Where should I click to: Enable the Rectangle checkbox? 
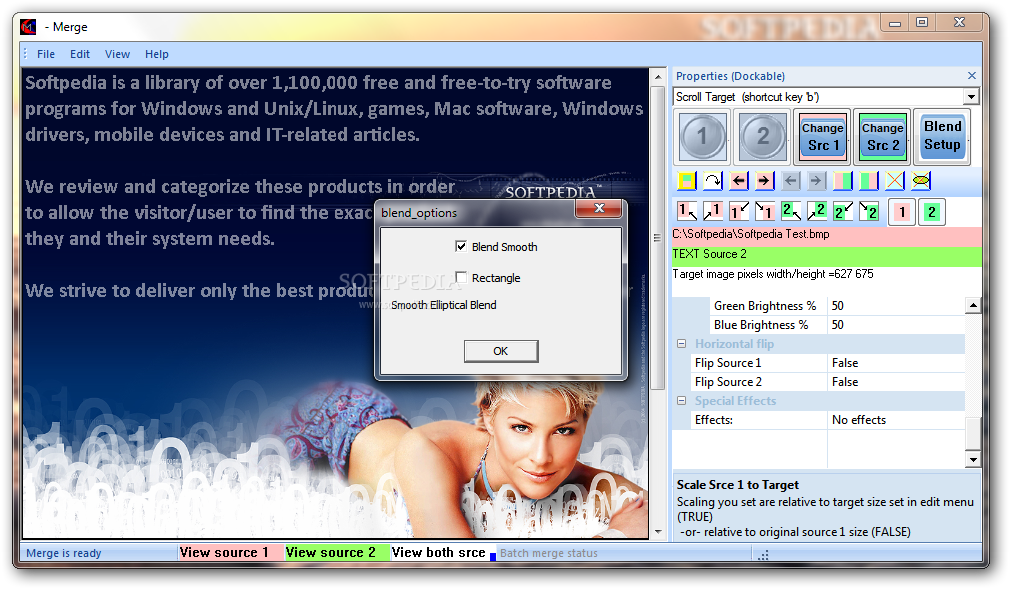click(461, 277)
